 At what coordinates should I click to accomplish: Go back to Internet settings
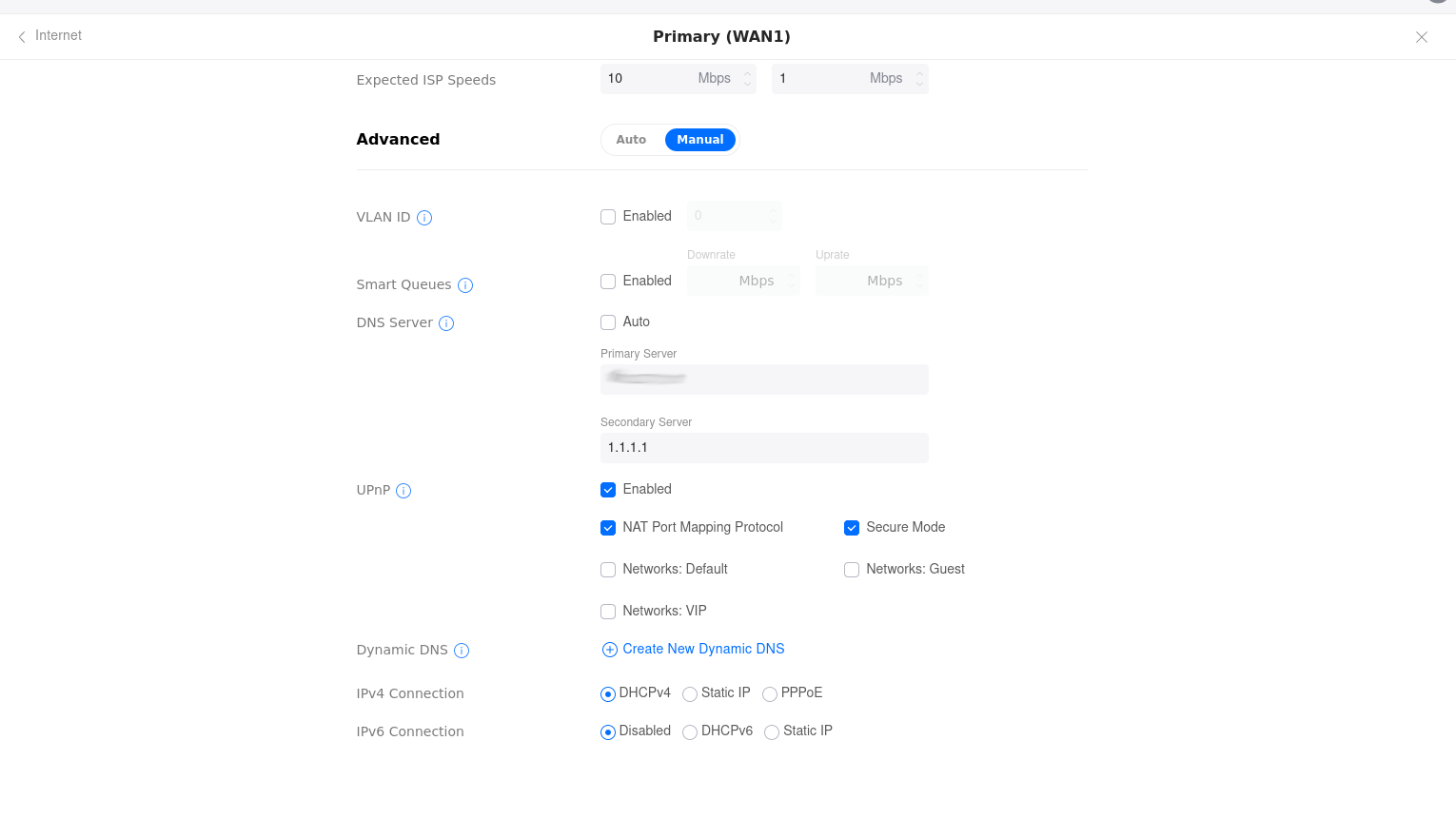pyautogui.click(x=49, y=36)
